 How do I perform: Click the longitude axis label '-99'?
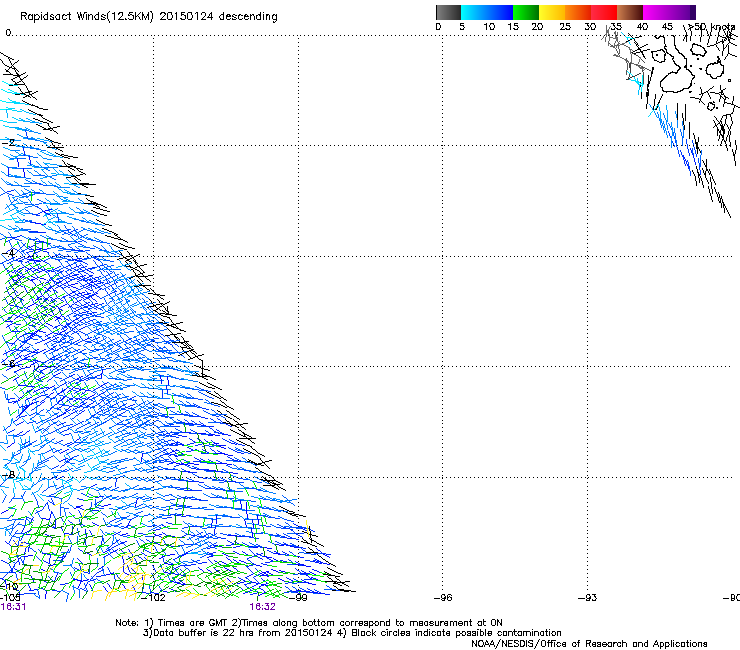coord(299,598)
